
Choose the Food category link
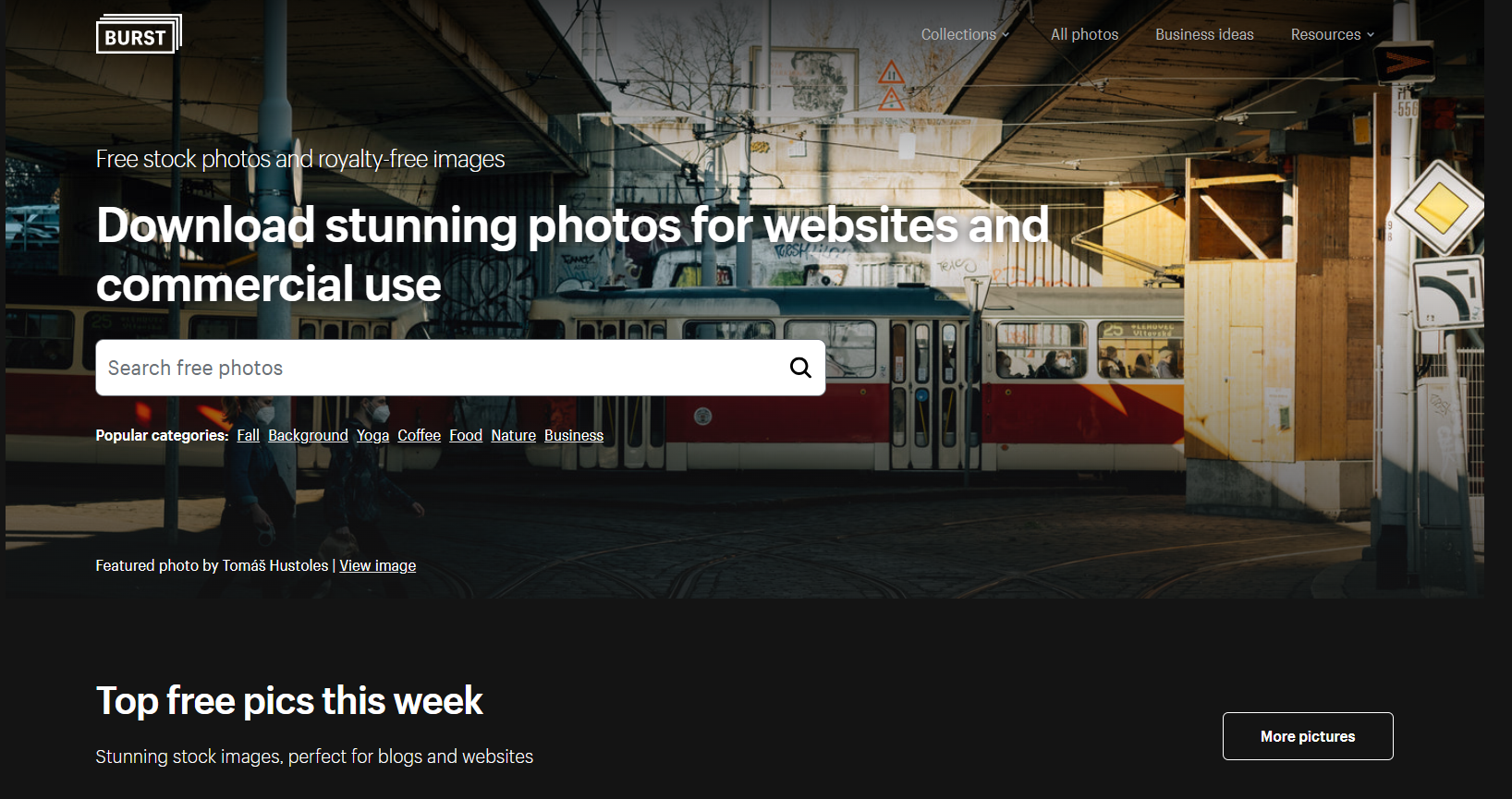point(466,435)
